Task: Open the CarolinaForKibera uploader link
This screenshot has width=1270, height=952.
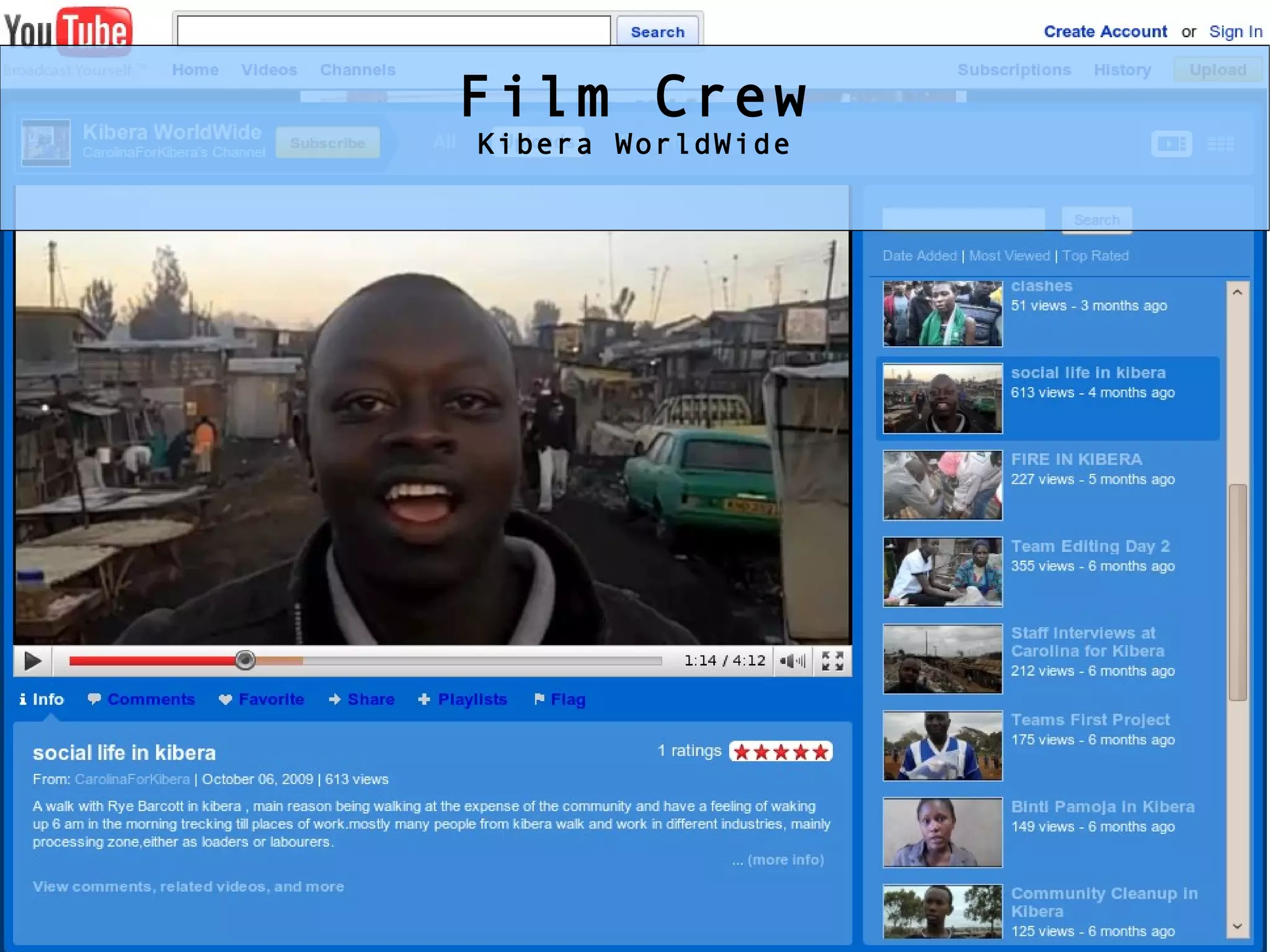Action: tap(132, 779)
